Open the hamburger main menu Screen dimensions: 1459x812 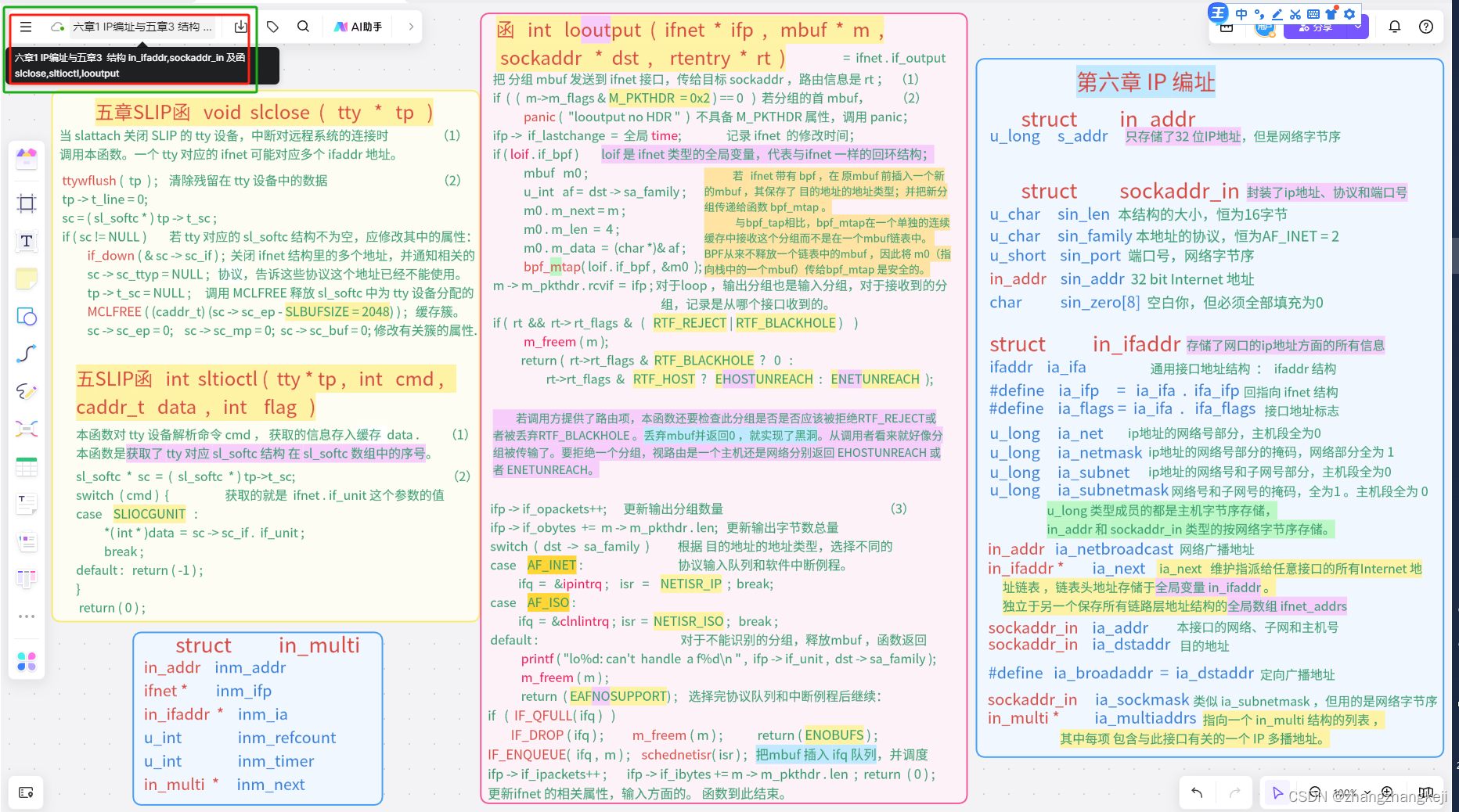[26, 27]
